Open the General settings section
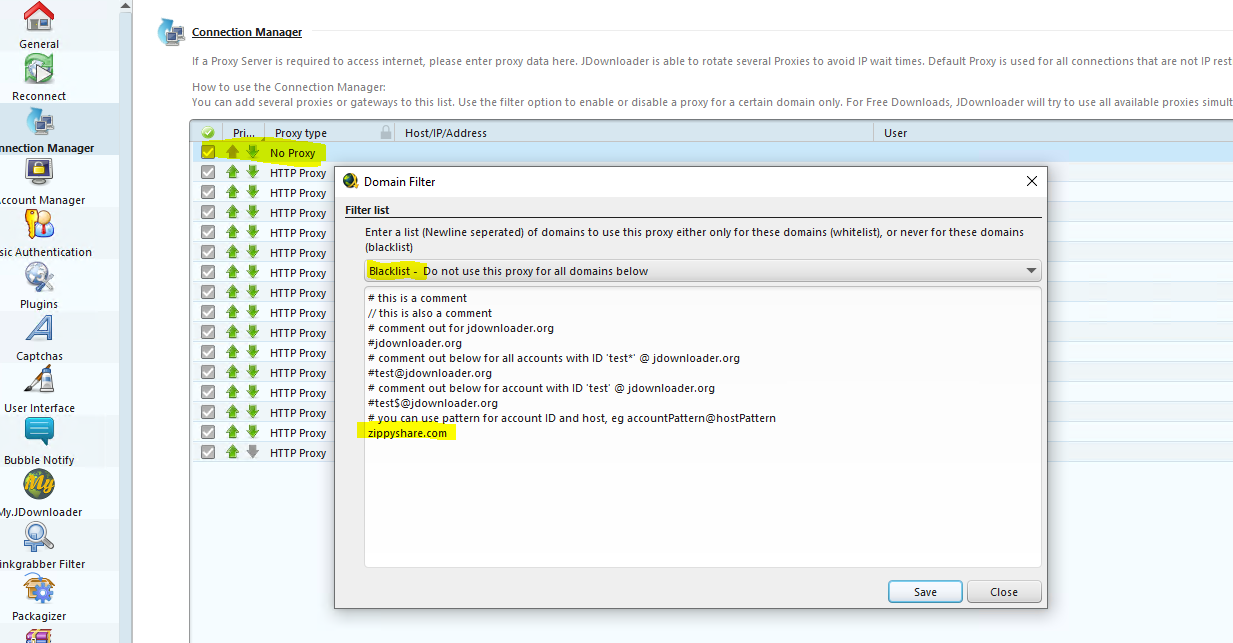The image size is (1233, 643). coord(39,25)
